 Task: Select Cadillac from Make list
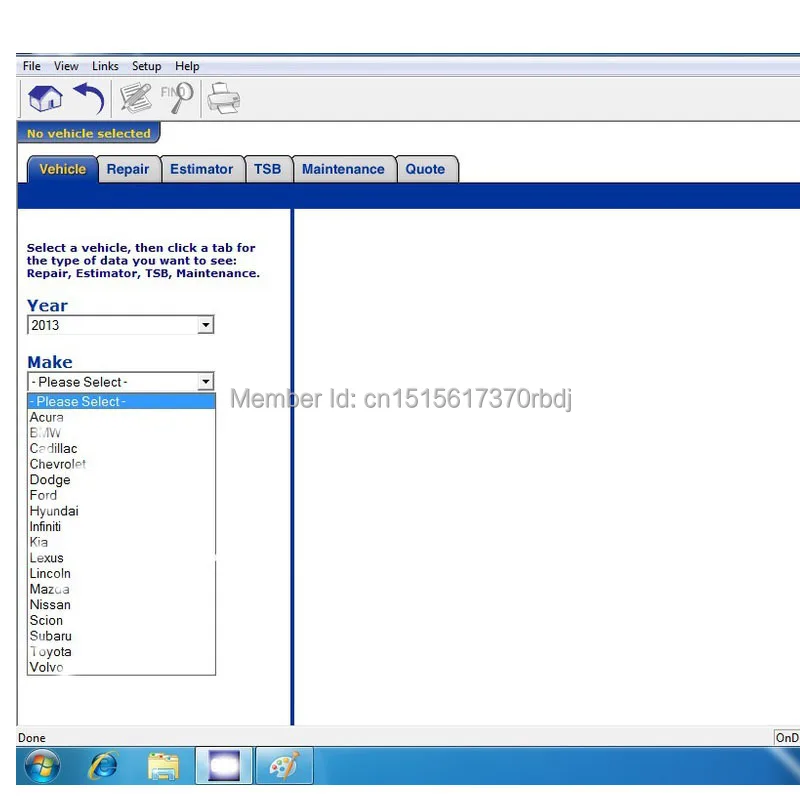tap(121, 448)
